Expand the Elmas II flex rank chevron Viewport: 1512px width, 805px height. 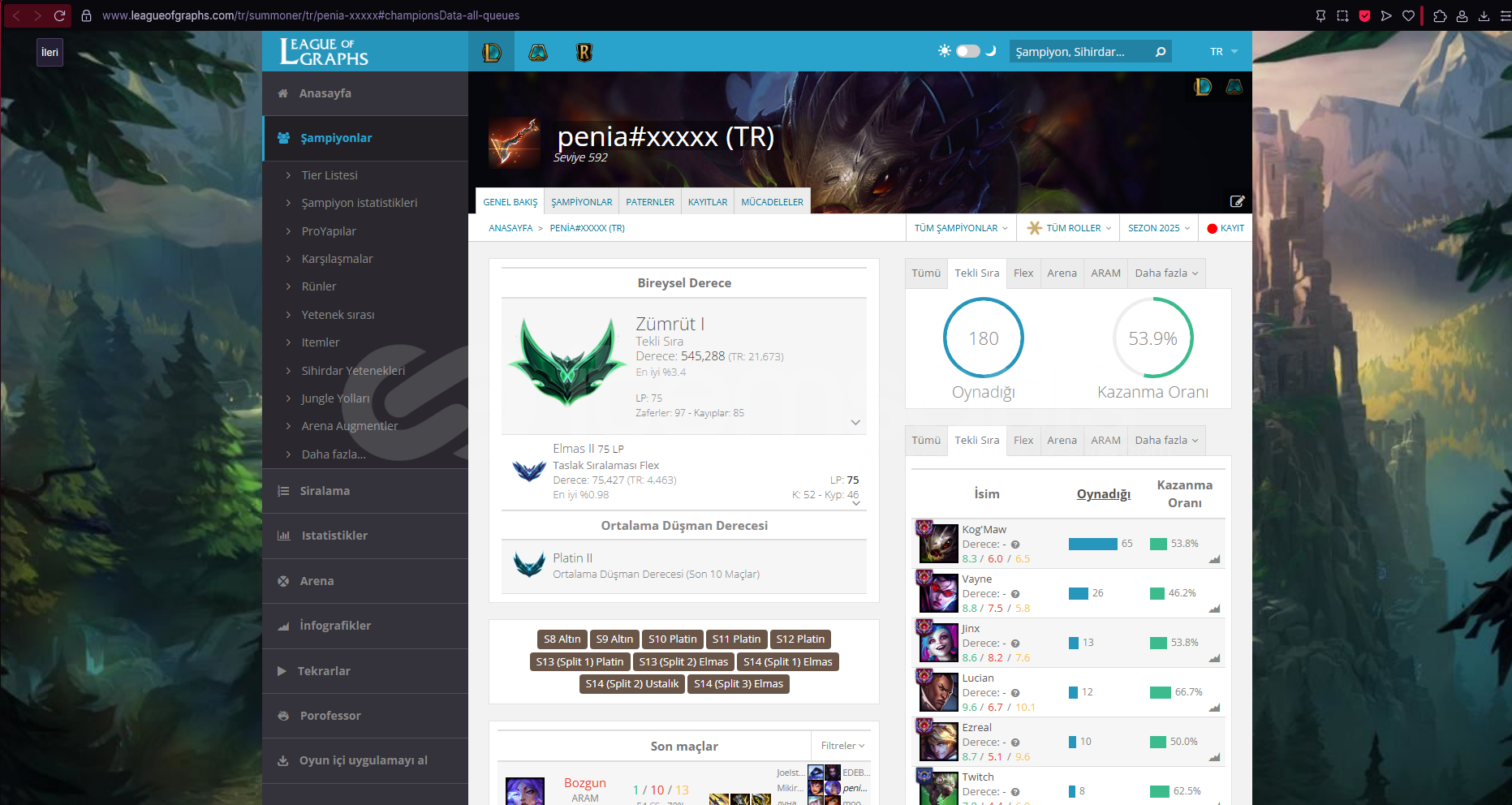(x=855, y=503)
